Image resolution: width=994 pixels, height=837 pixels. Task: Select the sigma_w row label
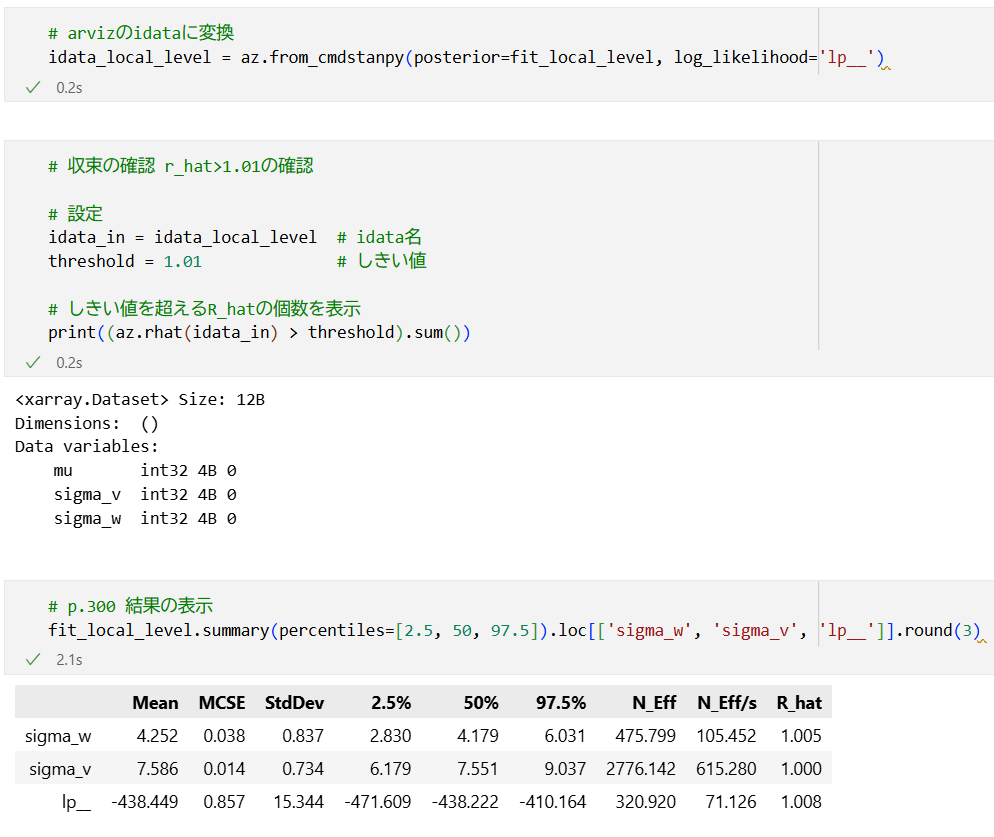[x=58, y=736]
